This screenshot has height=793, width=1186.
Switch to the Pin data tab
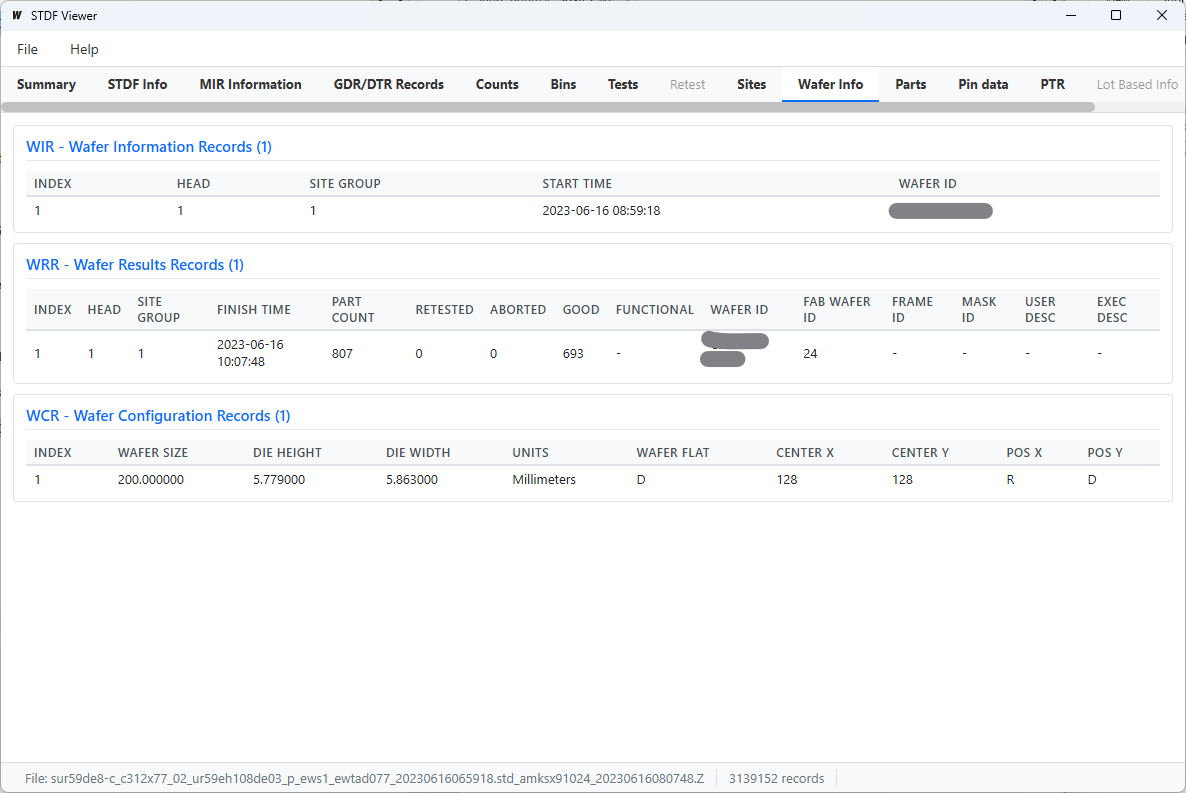coord(983,85)
